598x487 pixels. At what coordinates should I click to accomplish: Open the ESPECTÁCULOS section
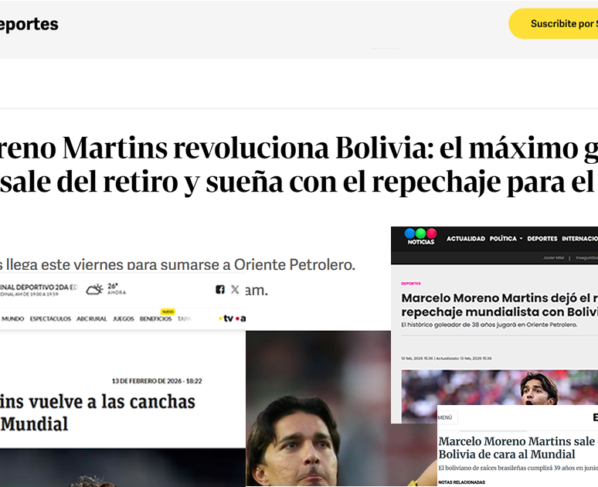[50, 319]
